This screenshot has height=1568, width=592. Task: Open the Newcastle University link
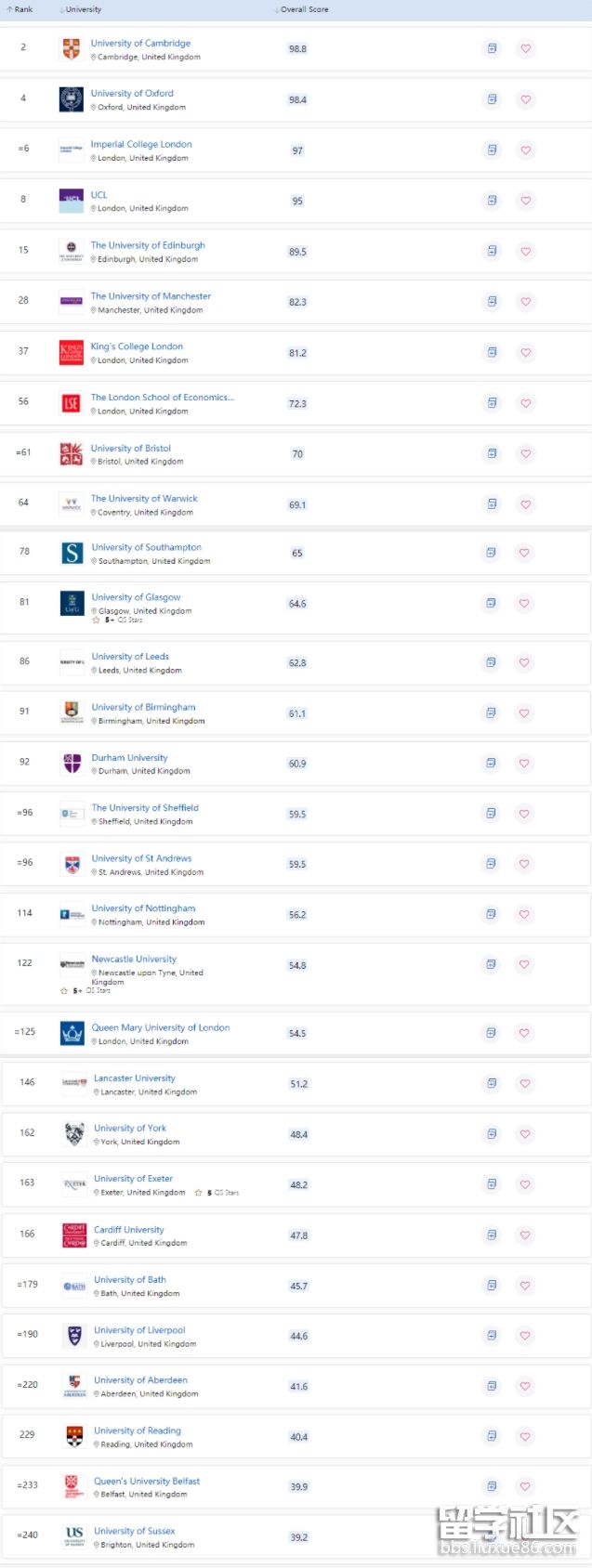pyautogui.click(x=134, y=959)
